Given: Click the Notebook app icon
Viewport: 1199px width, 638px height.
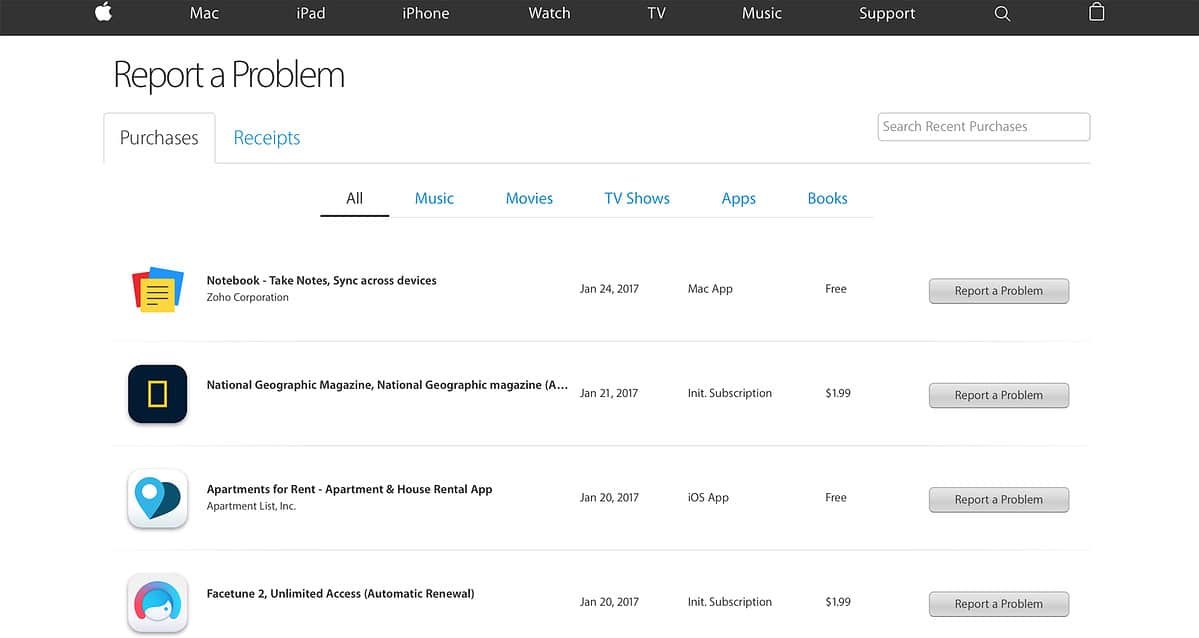Looking at the screenshot, I should [158, 289].
